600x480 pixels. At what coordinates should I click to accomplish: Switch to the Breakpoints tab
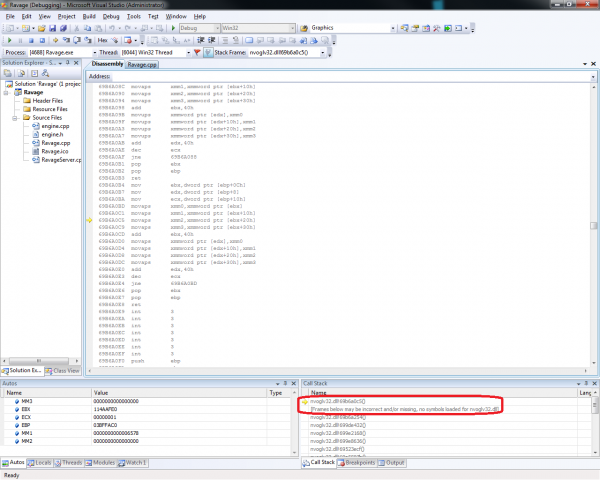pos(358,462)
